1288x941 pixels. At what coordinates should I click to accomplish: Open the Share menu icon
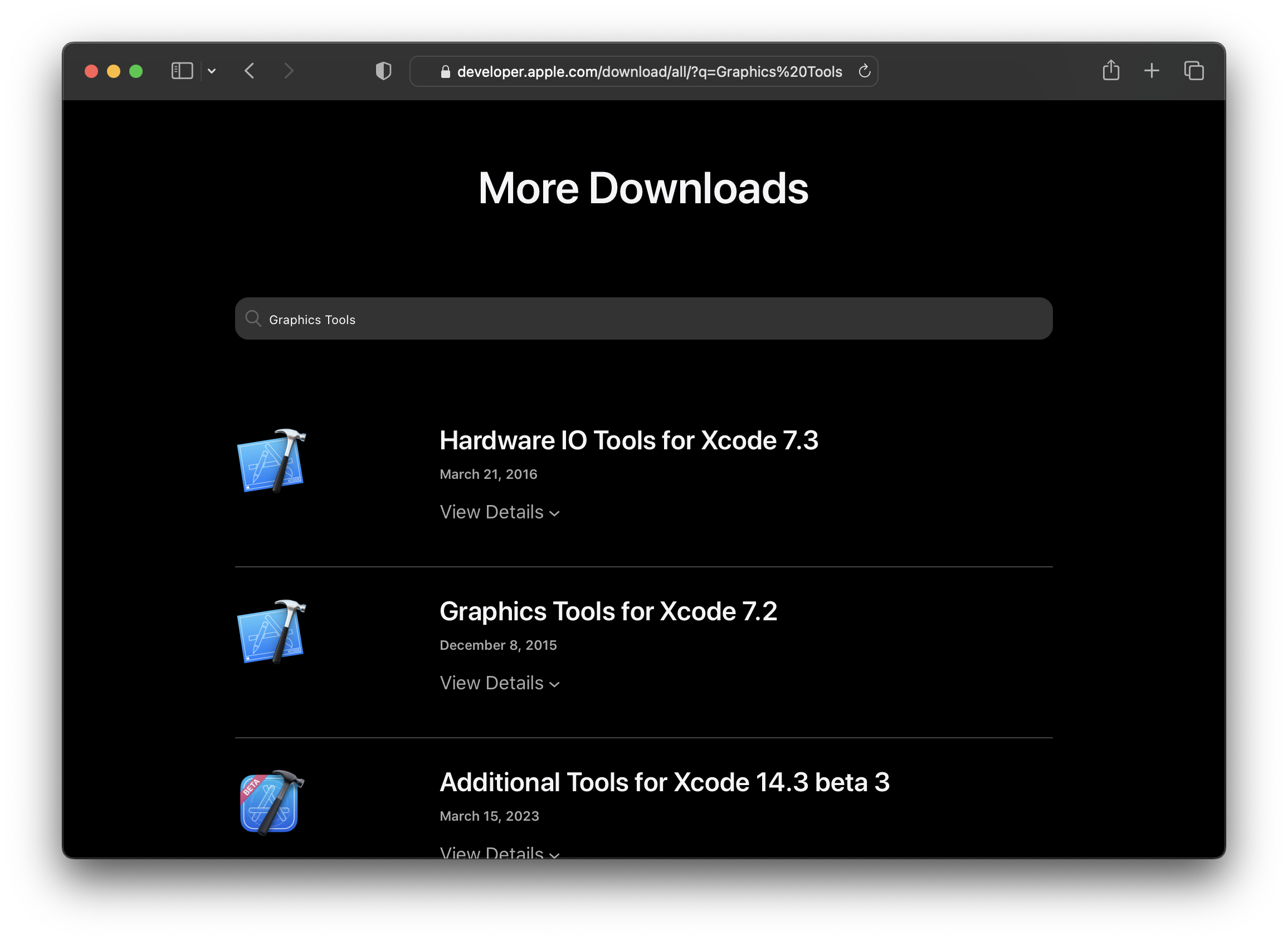point(1111,71)
